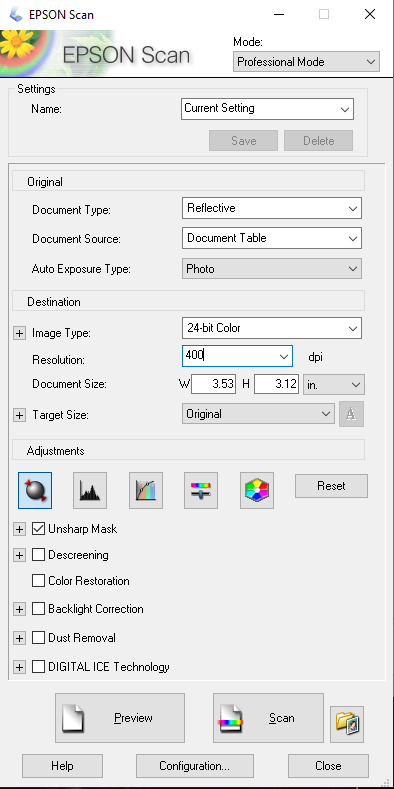Open the settings Name dropdown
Screen dimensions: 394x789
click(267, 108)
